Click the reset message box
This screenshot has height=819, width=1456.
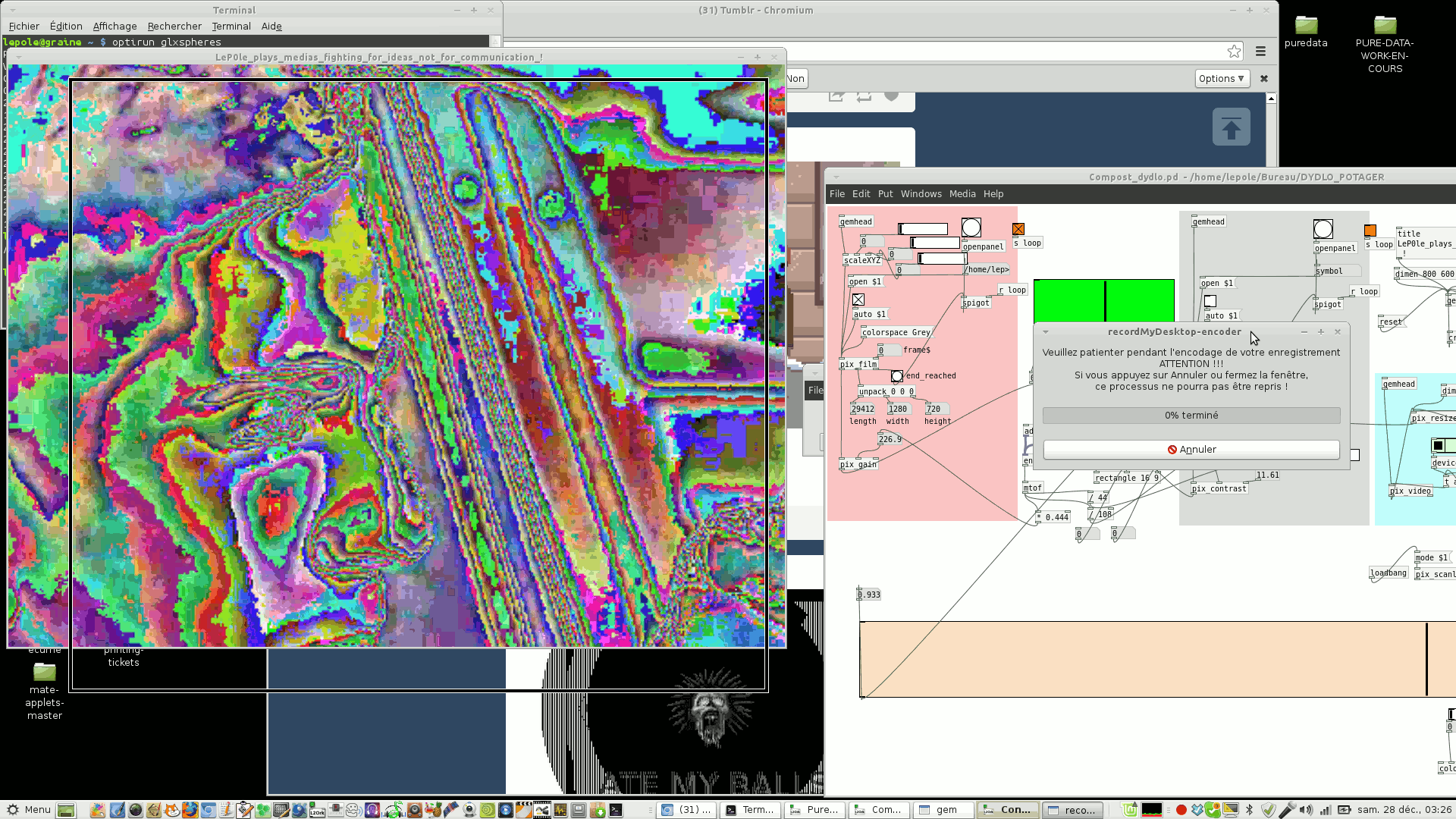coord(1391,322)
